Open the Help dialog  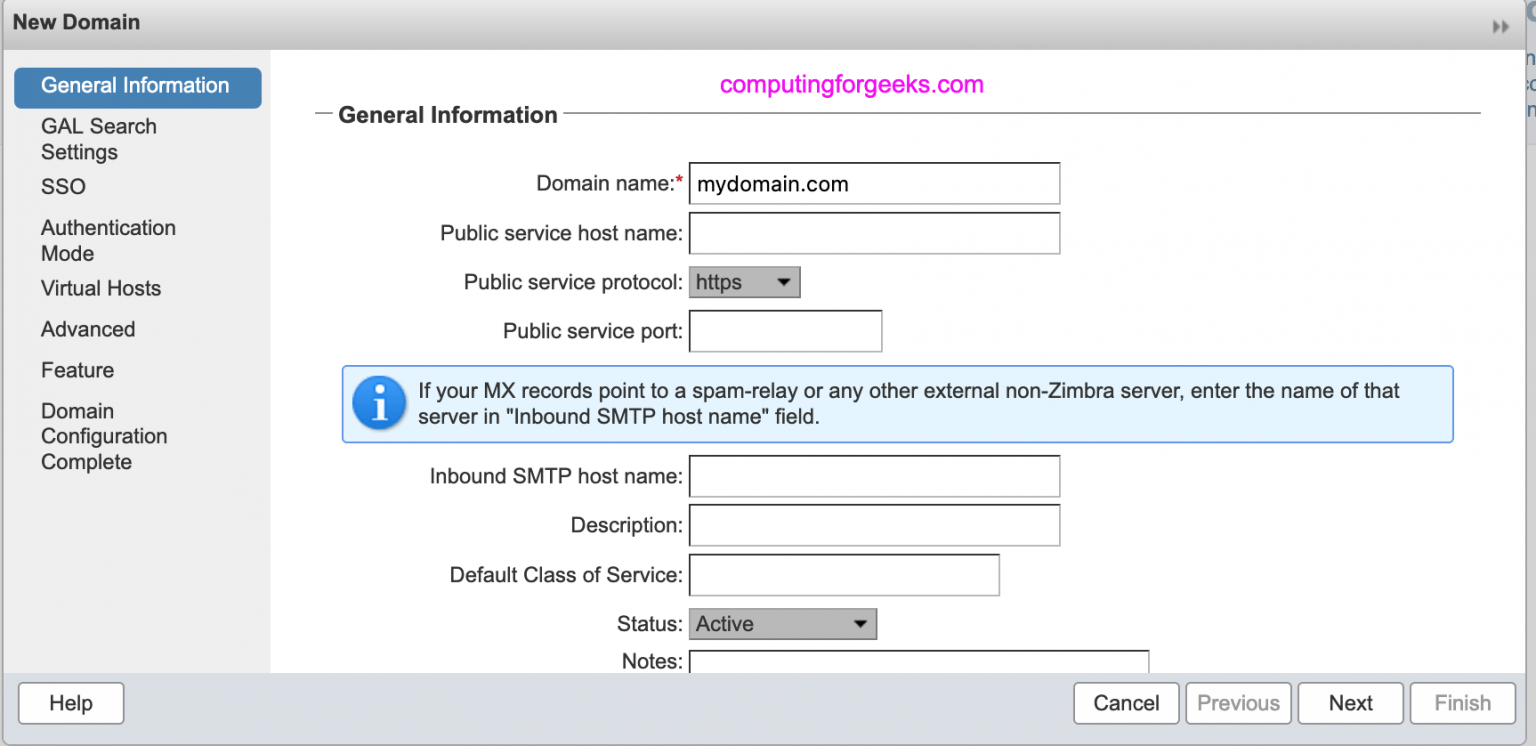[x=70, y=703]
